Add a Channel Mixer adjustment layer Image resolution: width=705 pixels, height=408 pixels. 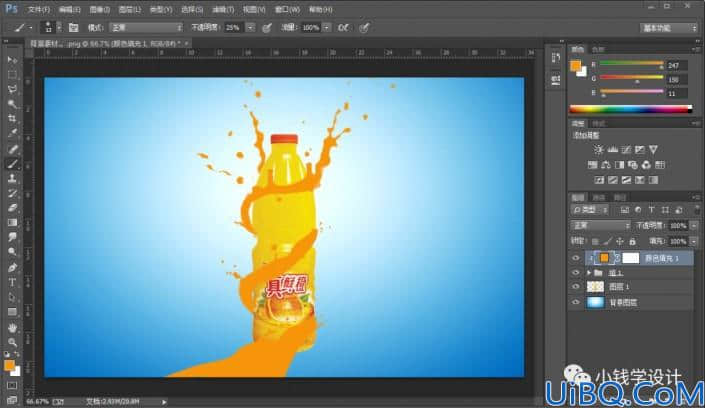click(646, 165)
